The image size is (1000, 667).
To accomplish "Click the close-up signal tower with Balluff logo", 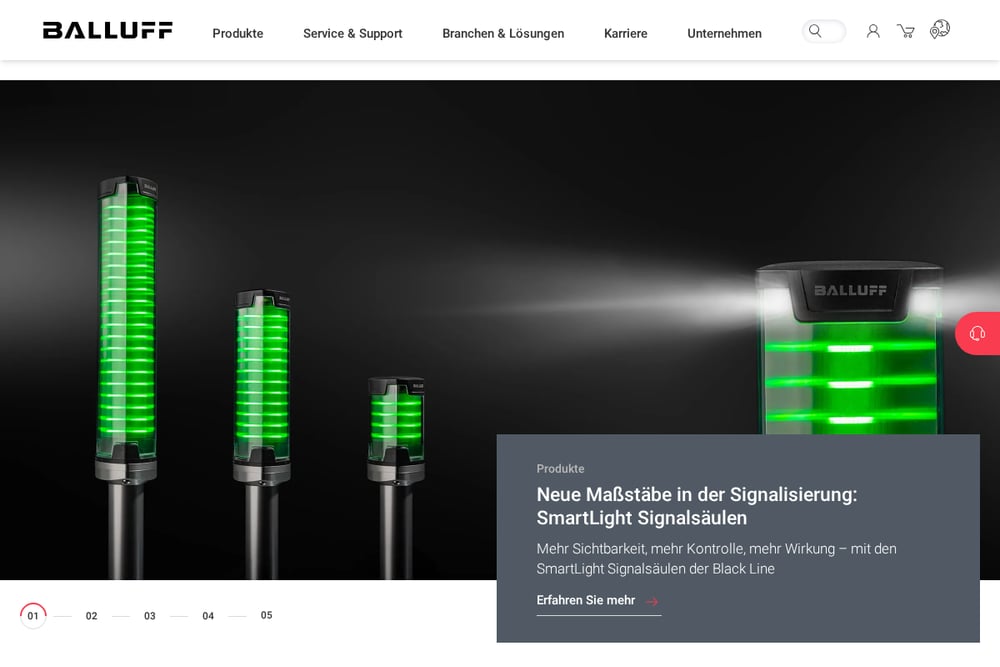I will click(849, 348).
